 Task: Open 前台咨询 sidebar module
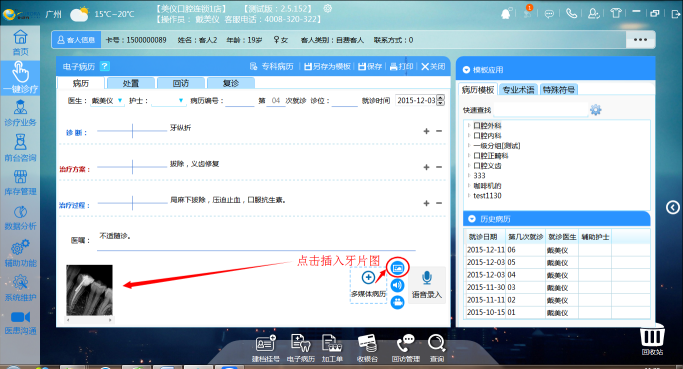(x=20, y=148)
